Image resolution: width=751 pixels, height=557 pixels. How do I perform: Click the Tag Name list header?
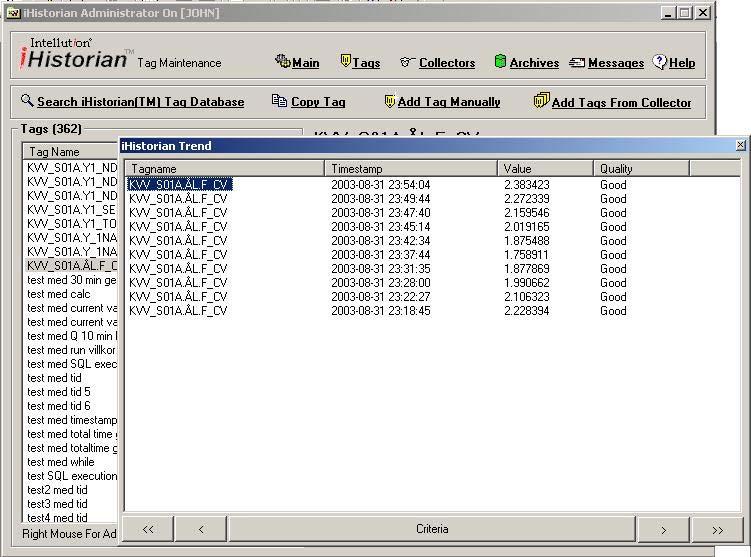(70, 151)
